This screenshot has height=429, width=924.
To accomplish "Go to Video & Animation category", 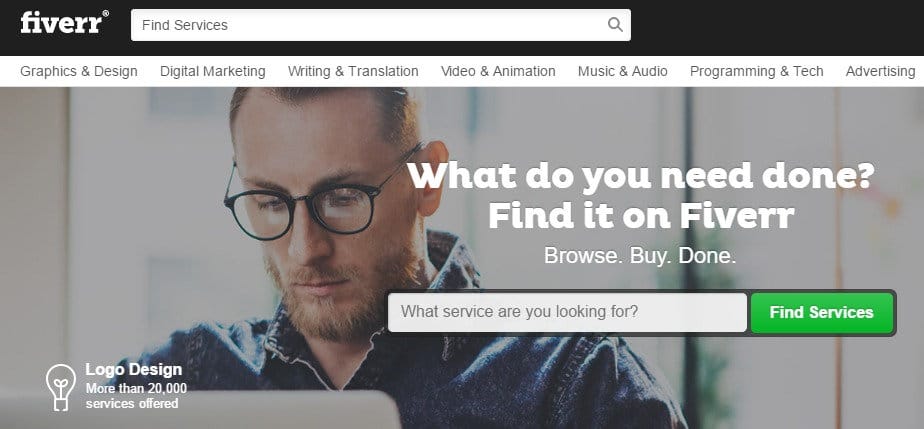I will [498, 71].
